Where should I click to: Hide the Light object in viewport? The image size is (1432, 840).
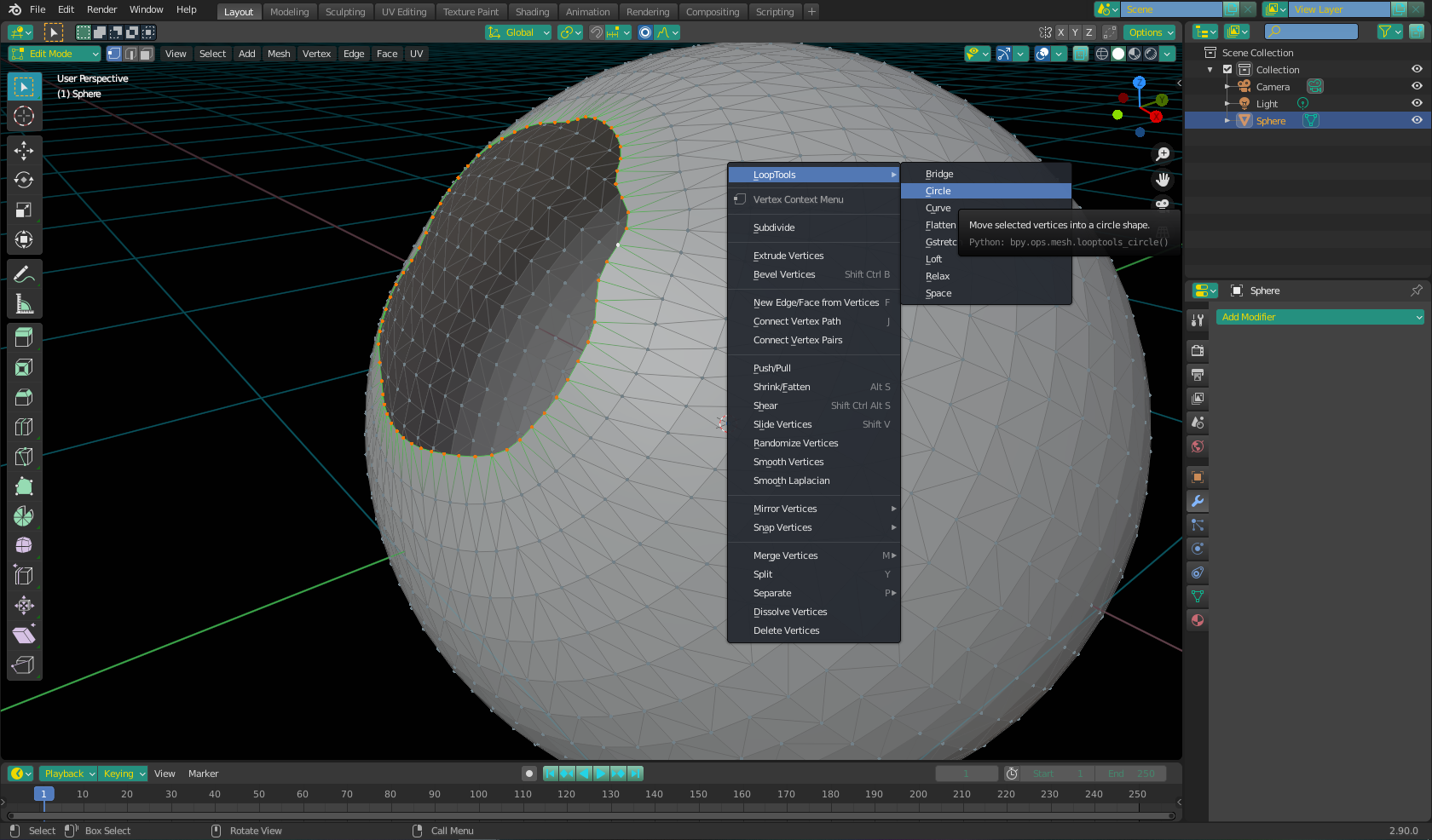pyautogui.click(x=1417, y=103)
